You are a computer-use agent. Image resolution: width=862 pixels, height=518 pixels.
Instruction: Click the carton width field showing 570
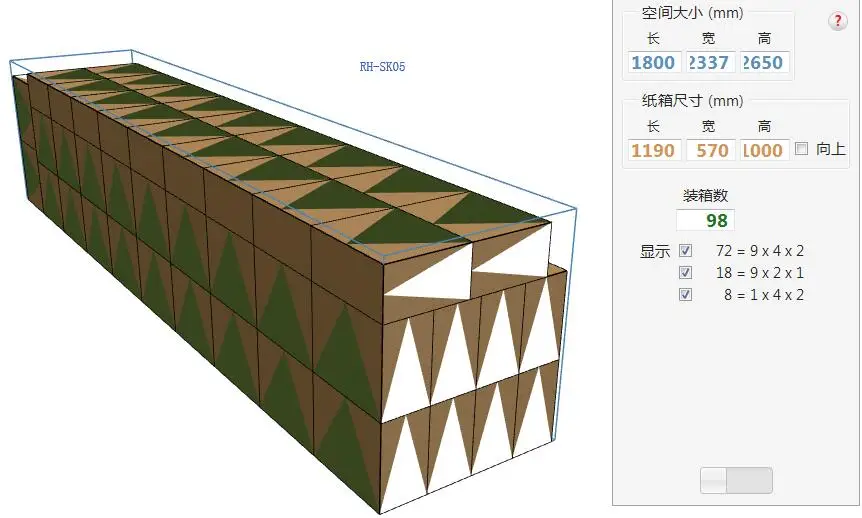point(710,150)
